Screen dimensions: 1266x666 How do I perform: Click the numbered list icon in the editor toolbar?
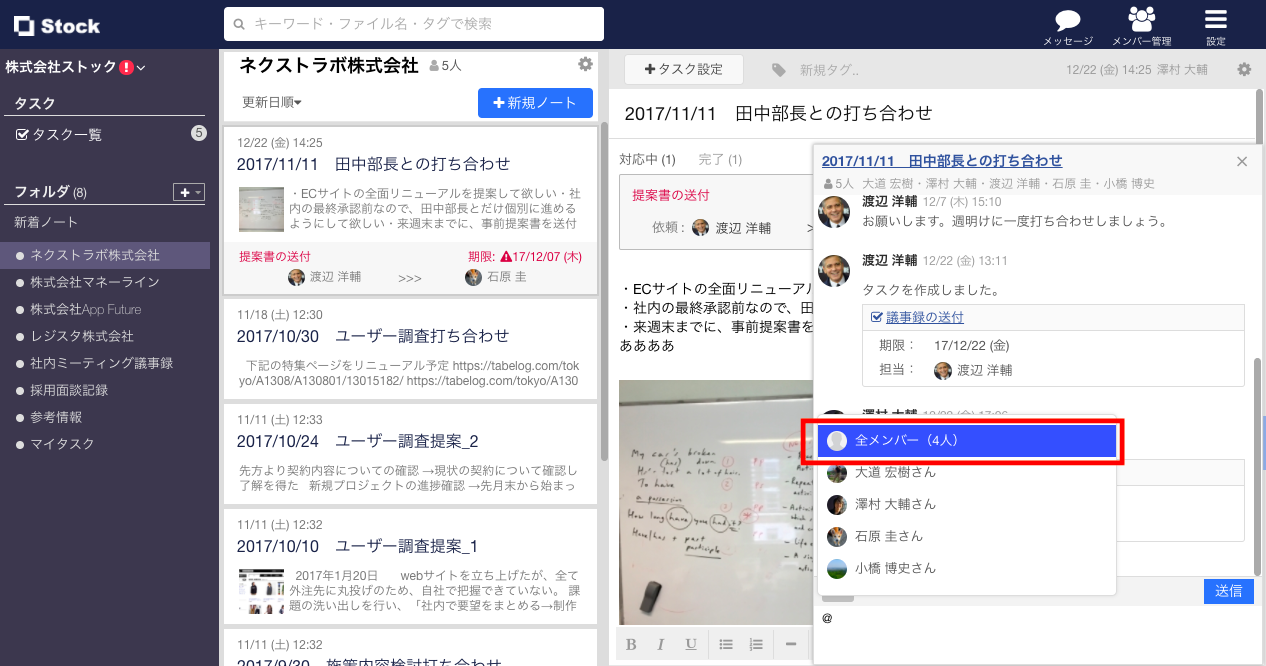click(756, 644)
